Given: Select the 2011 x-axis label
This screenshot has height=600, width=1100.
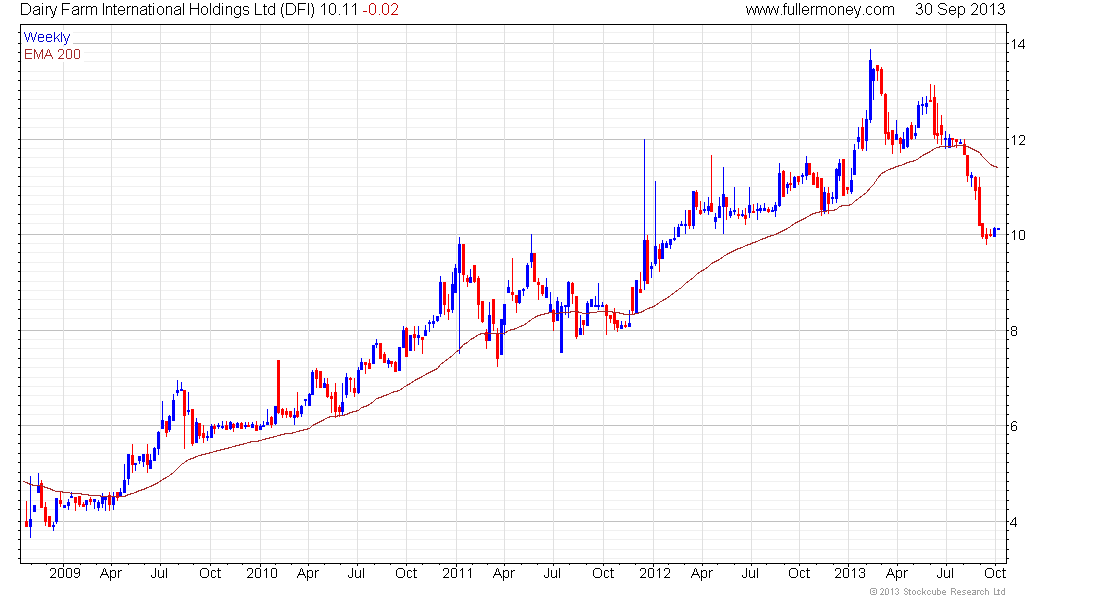Looking at the screenshot, I should point(457,573).
